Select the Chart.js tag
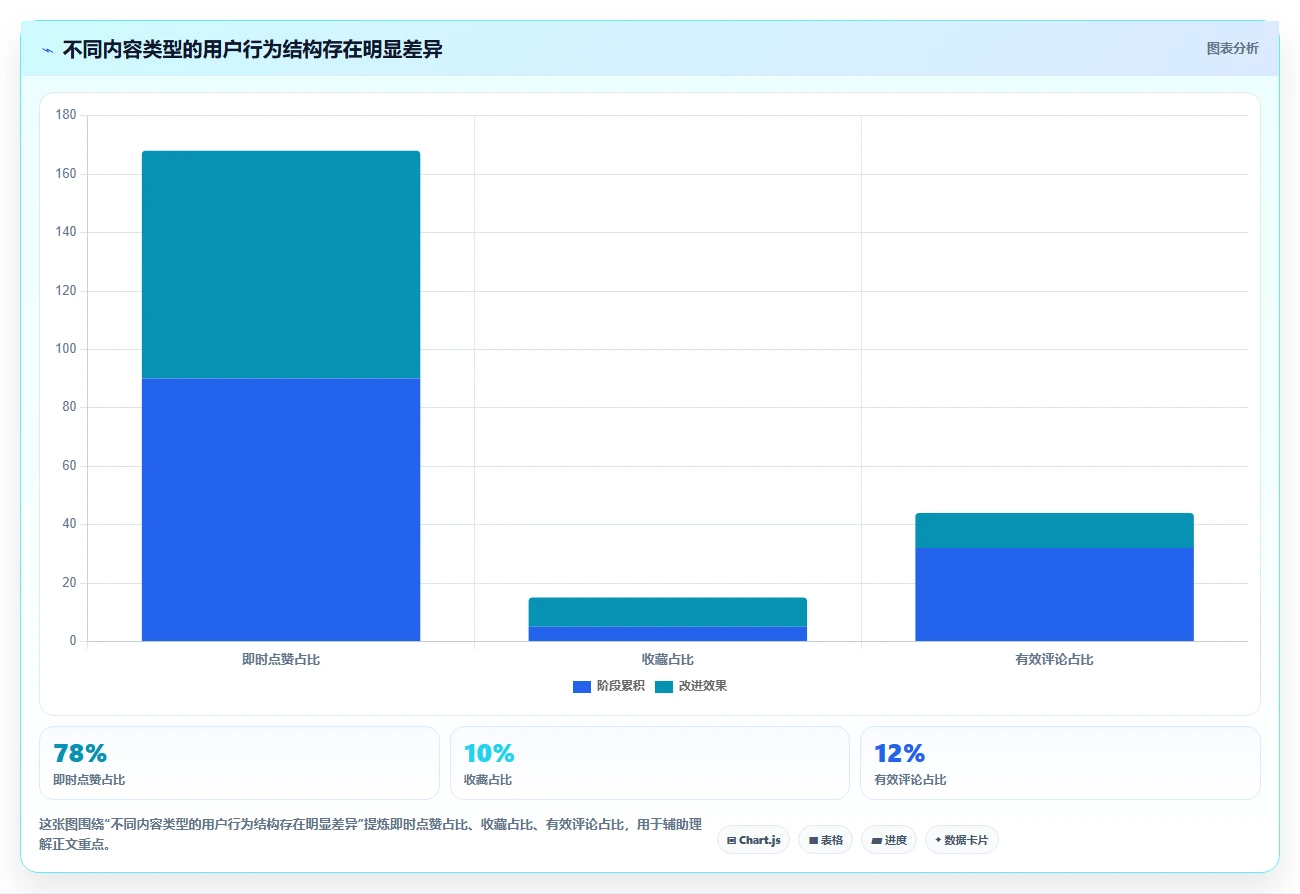Screen dimensions: 1300x894 (754, 840)
